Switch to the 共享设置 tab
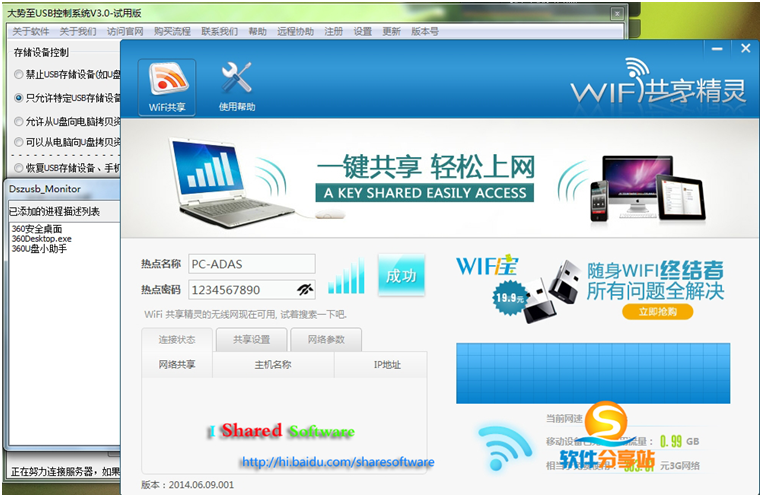Screen dimensions: 762x497 pos(244,340)
